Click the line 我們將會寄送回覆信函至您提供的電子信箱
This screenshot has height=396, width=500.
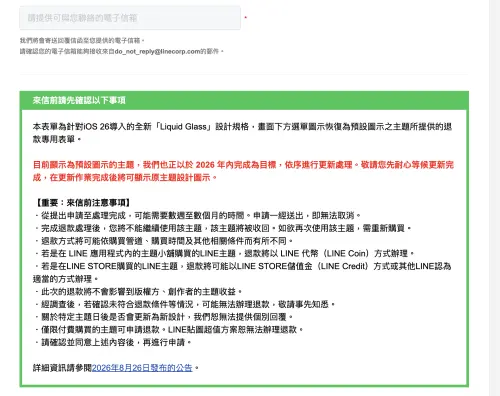click(x=82, y=40)
